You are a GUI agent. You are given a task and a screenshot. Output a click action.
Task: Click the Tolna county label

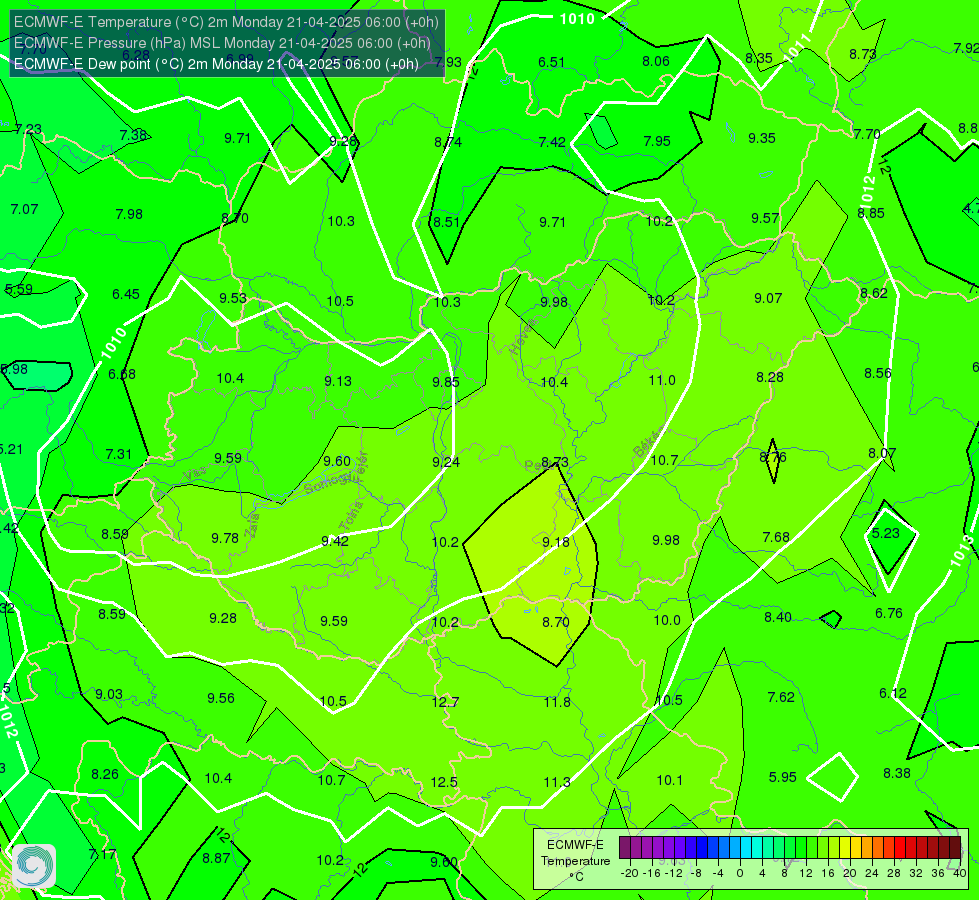pyautogui.click(x=351, y=517)
